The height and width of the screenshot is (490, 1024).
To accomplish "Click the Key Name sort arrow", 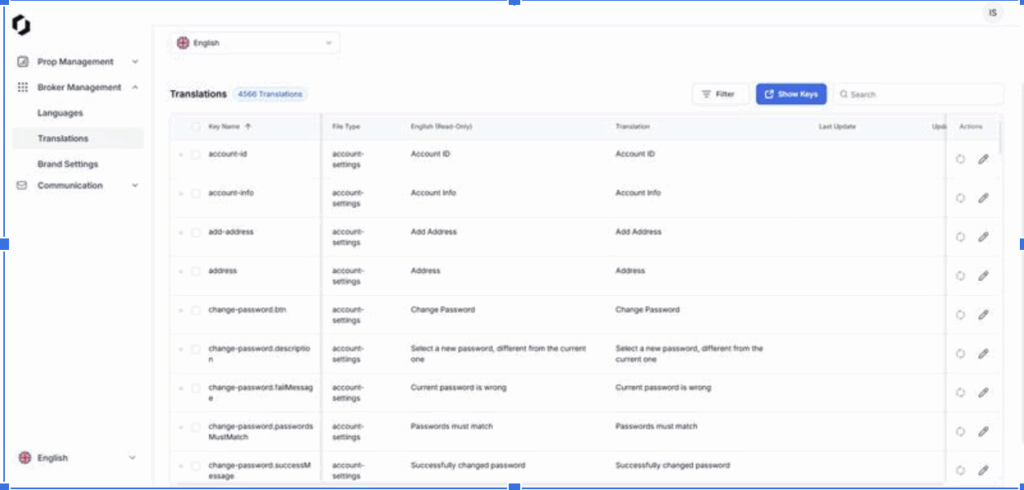I will (x=248, y=127).
